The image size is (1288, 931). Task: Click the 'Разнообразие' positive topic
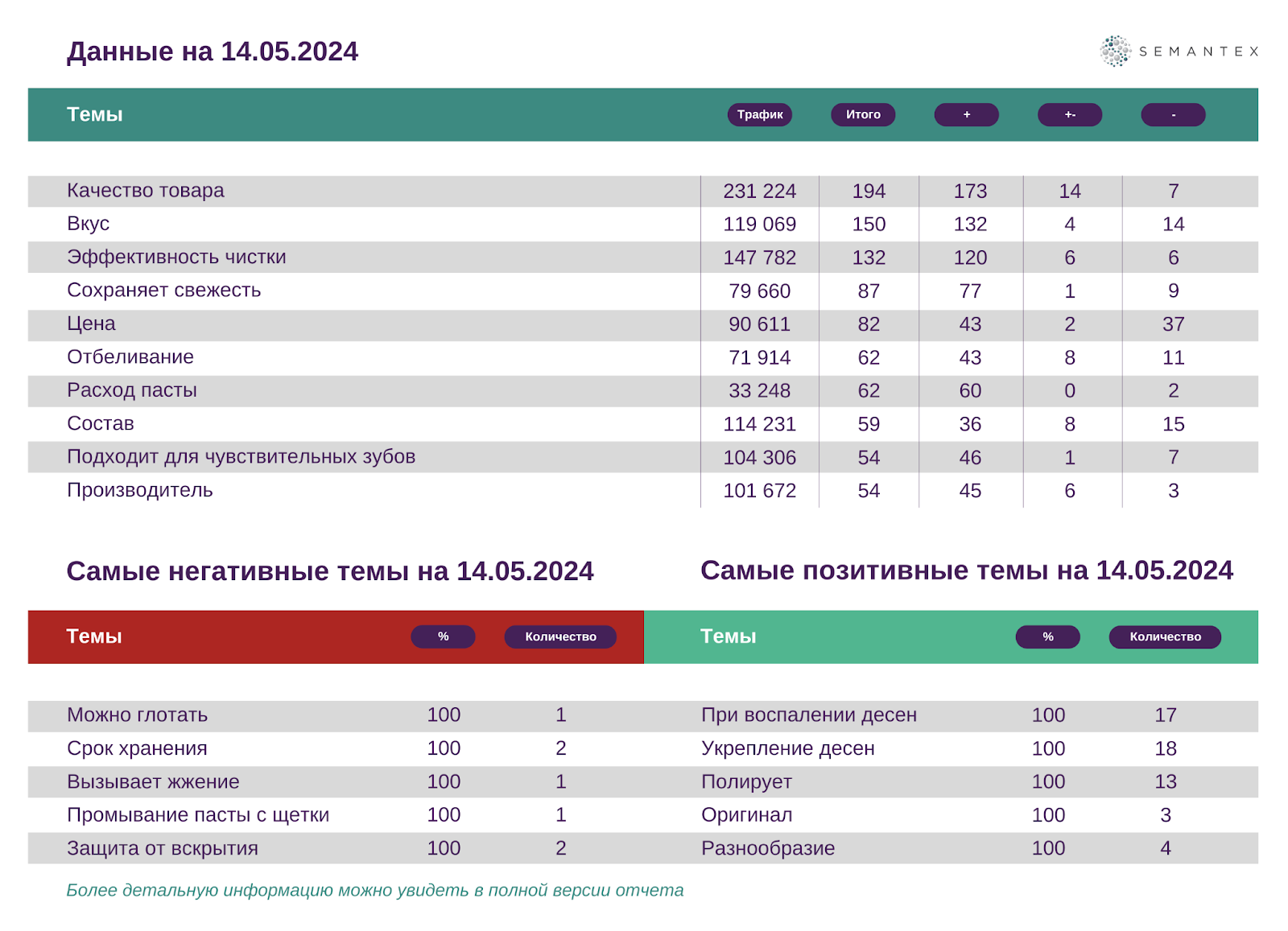coord(768,848)
